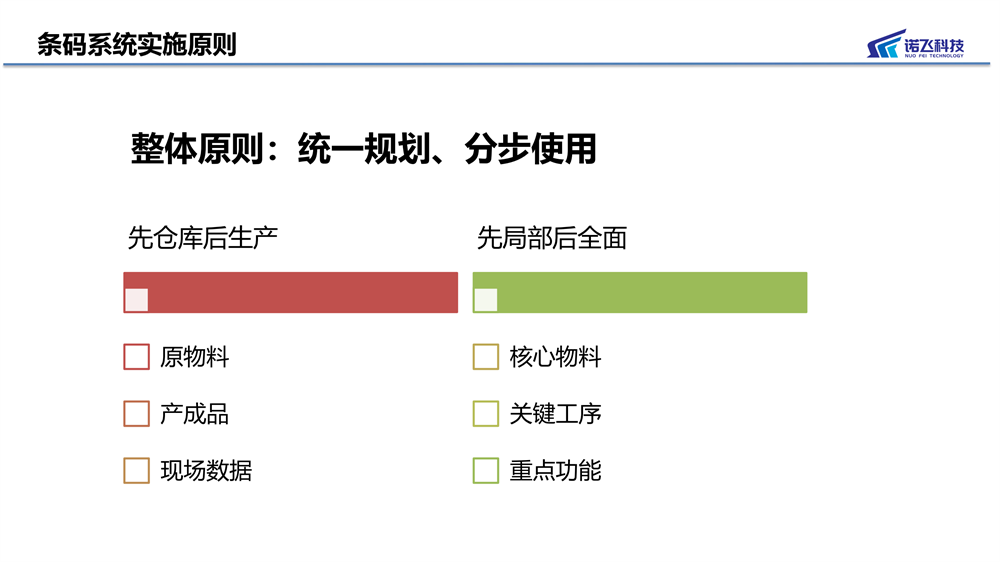Click the 先仓库后生产 heading text
1000x562 pixels.
[x=203, y=238]
